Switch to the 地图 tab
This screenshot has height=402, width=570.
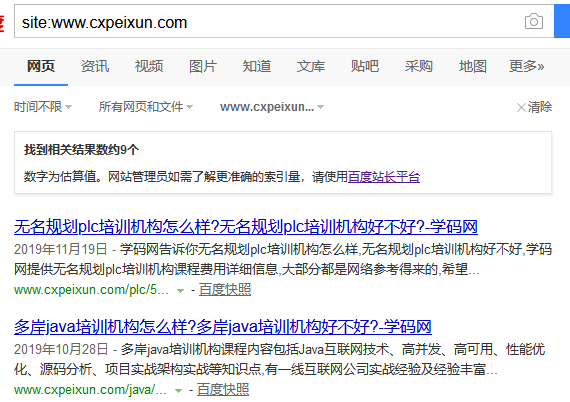473,67
